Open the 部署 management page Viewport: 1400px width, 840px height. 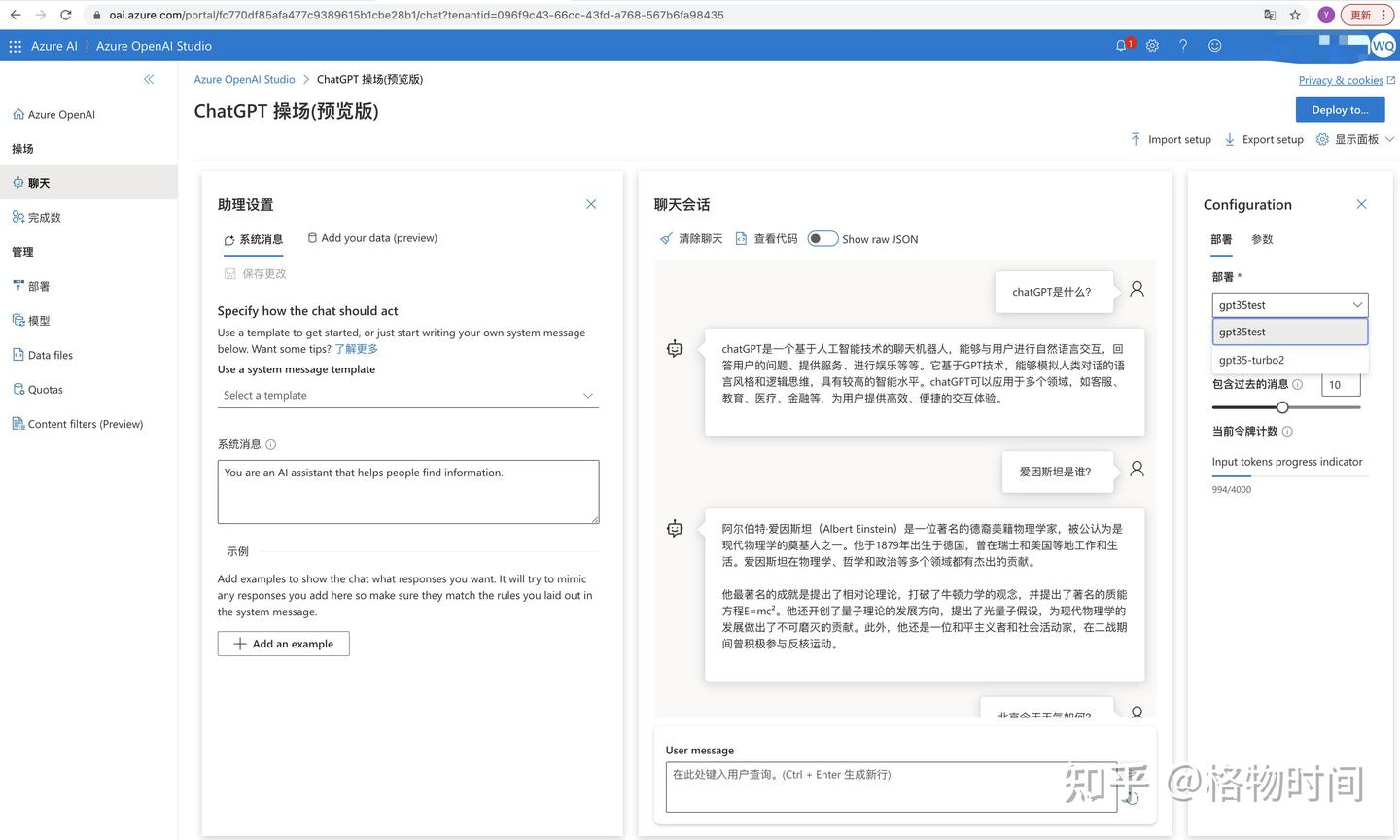tap(39, 285)
